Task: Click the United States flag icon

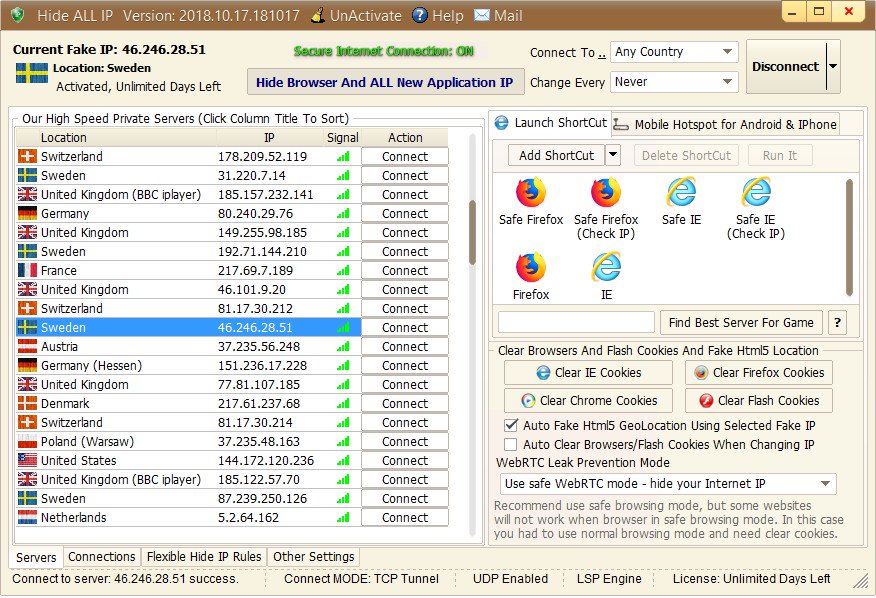Action: pos(27,461)
